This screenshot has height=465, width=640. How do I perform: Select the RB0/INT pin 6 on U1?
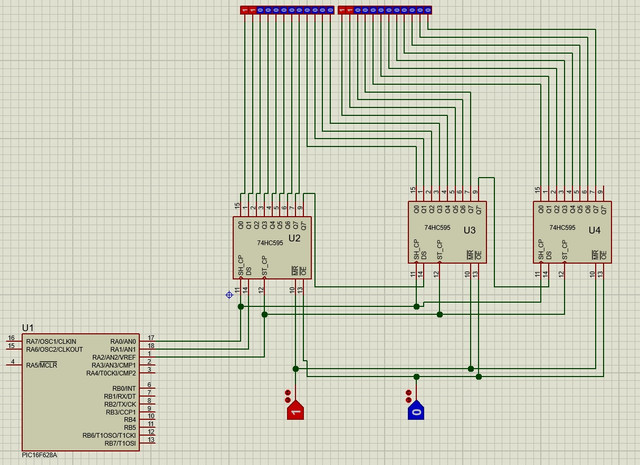tap(147, 388)
